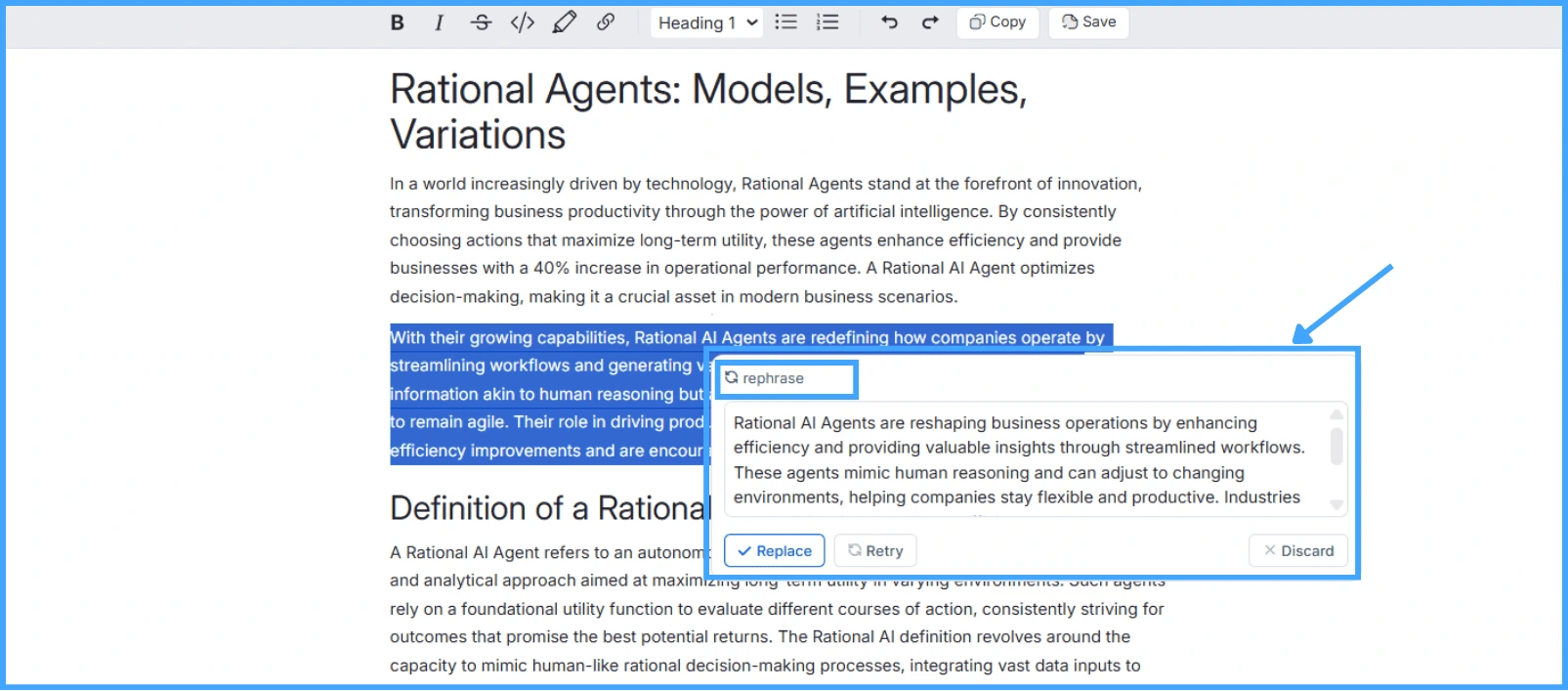
Task: Click Replace to accept rephrased text
Action: pos(775,550)
